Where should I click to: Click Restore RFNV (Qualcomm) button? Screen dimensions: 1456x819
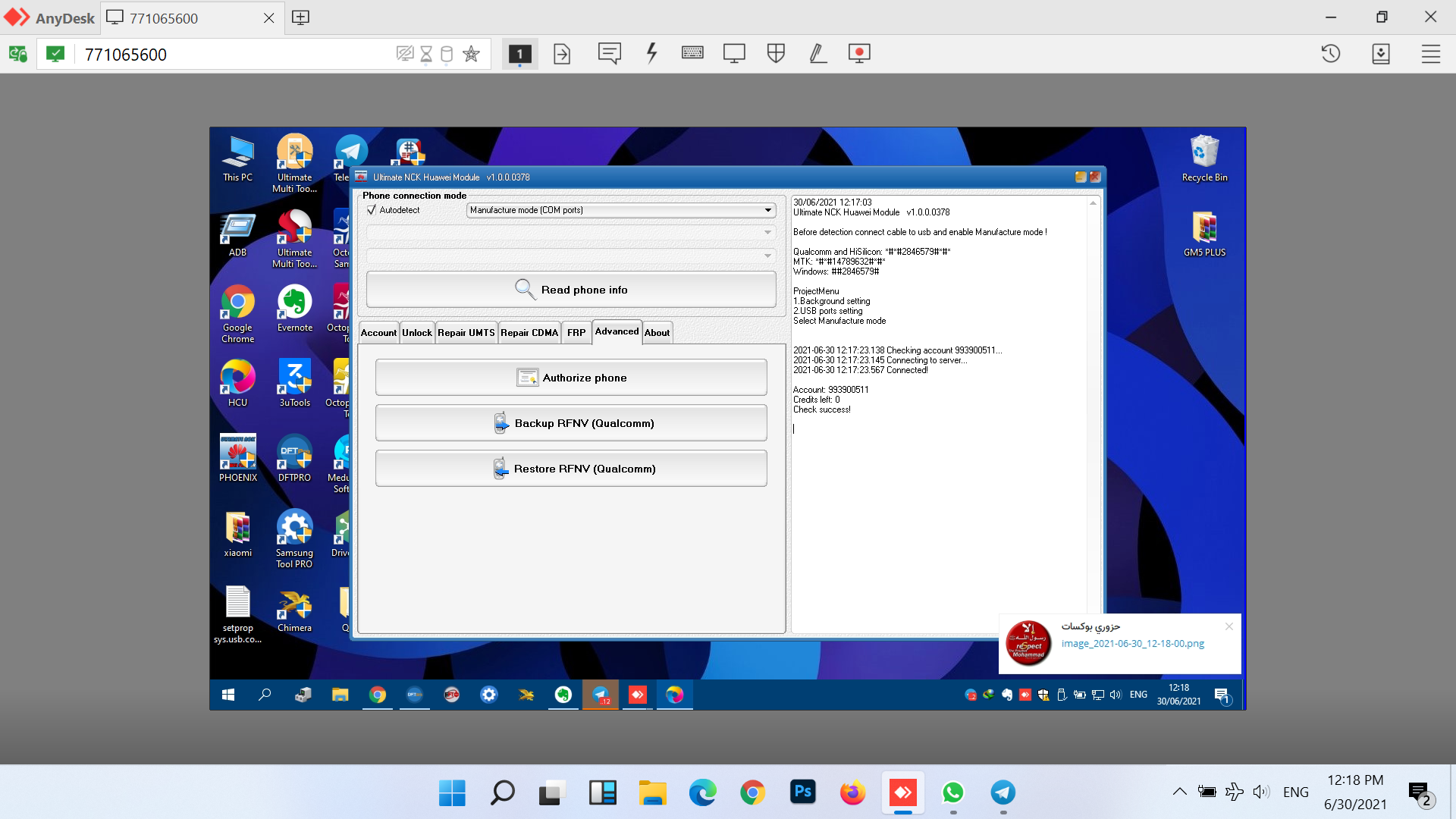pyautogui.click(x=571, y=469)
